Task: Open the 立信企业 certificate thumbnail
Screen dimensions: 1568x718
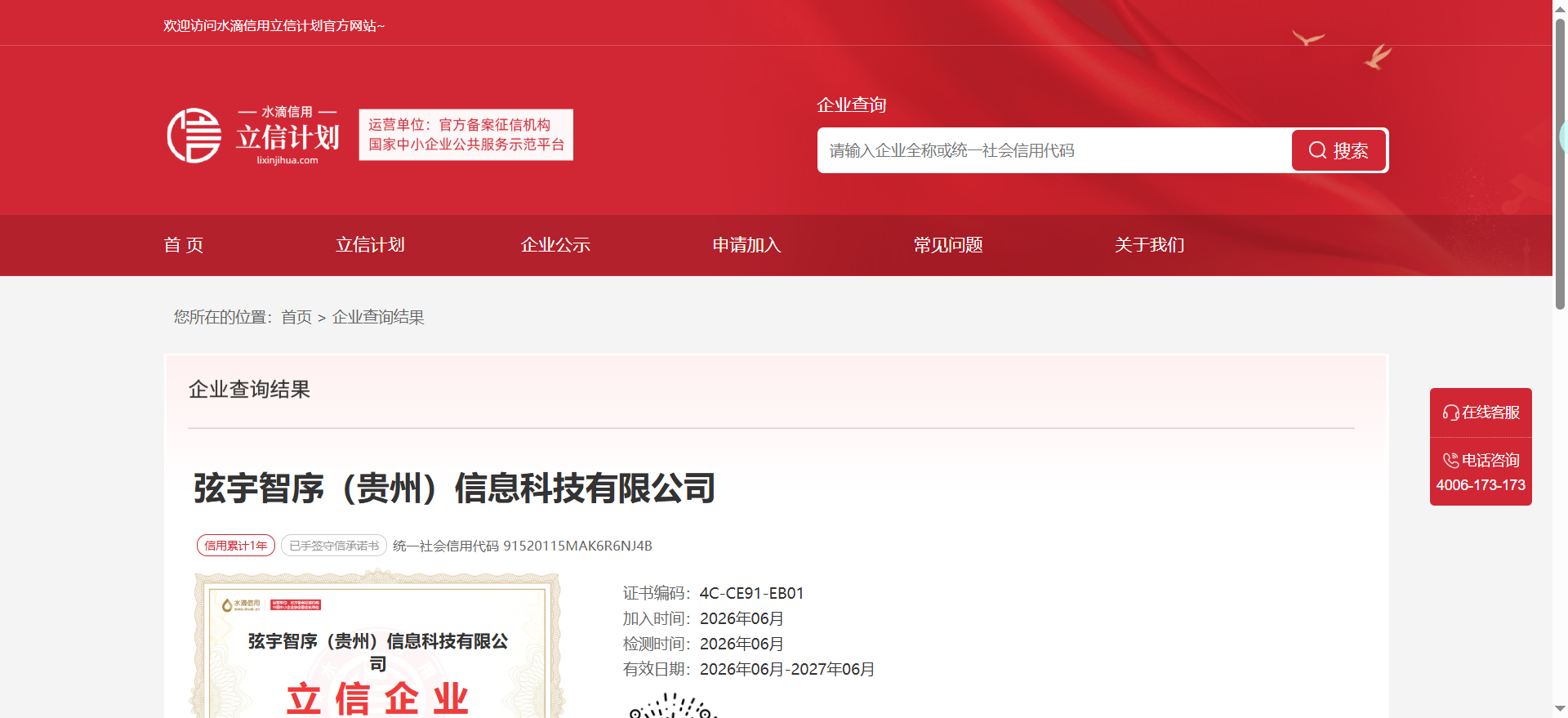Action: click(x=377, y=644)
